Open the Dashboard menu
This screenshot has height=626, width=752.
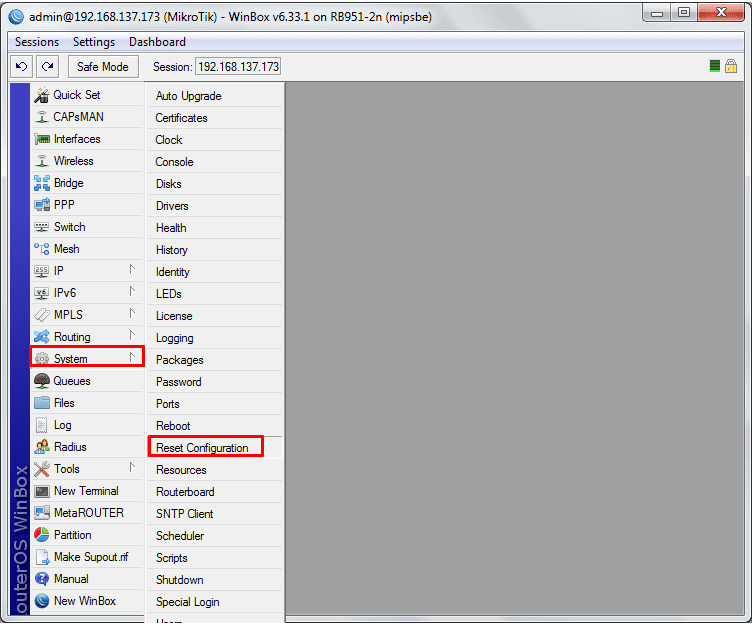(x=157, y=42)
